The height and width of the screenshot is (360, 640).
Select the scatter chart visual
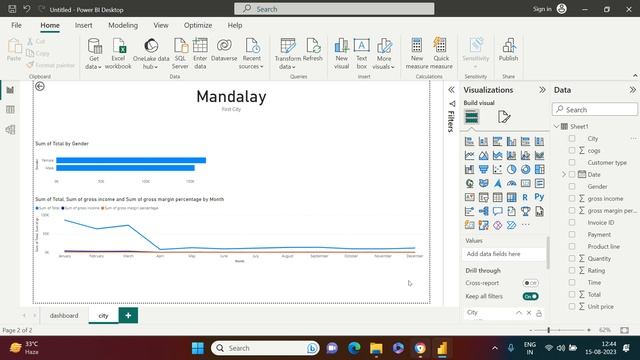[x=498, y=169]
